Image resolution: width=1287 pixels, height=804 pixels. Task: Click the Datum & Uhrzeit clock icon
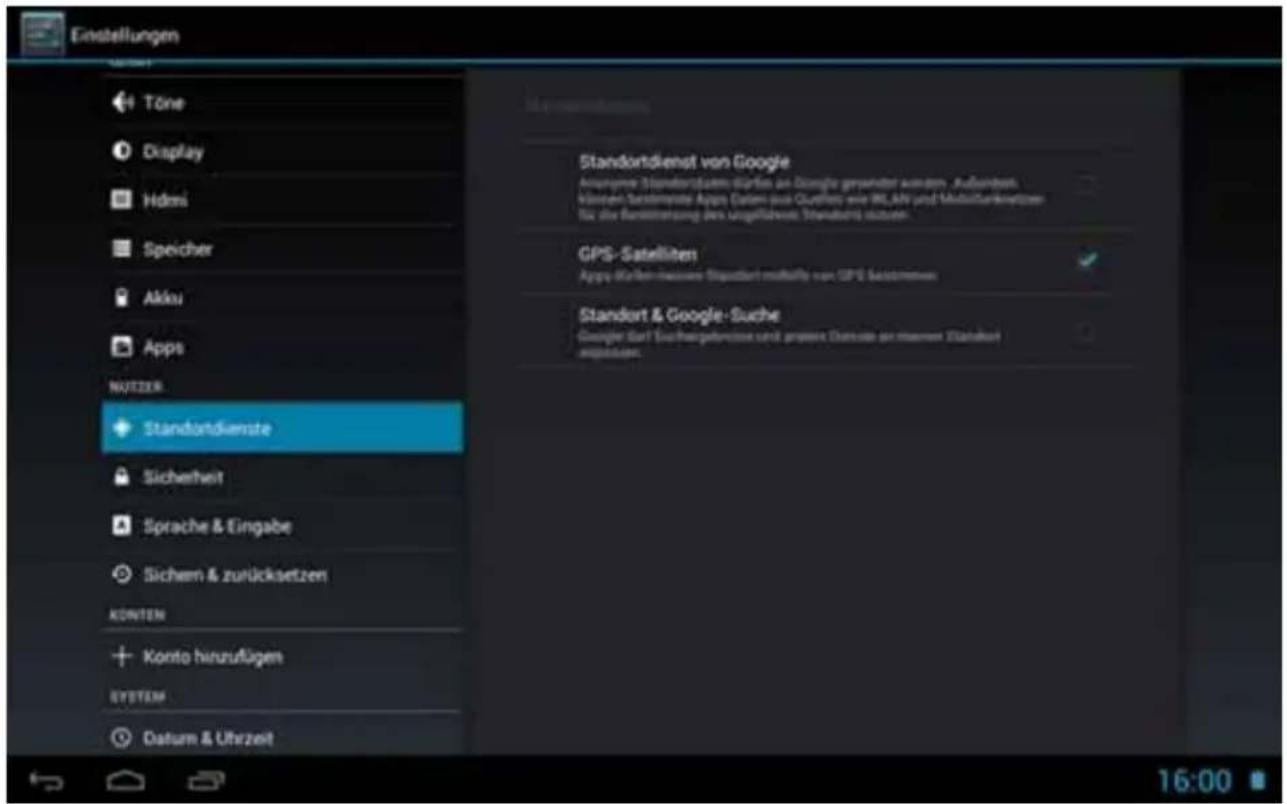(x=121, y=738)
